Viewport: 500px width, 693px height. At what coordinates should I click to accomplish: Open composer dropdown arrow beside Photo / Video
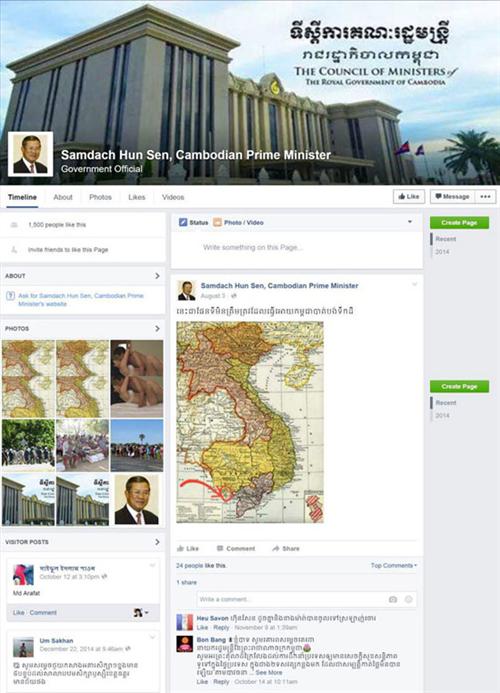click(410, 222)
